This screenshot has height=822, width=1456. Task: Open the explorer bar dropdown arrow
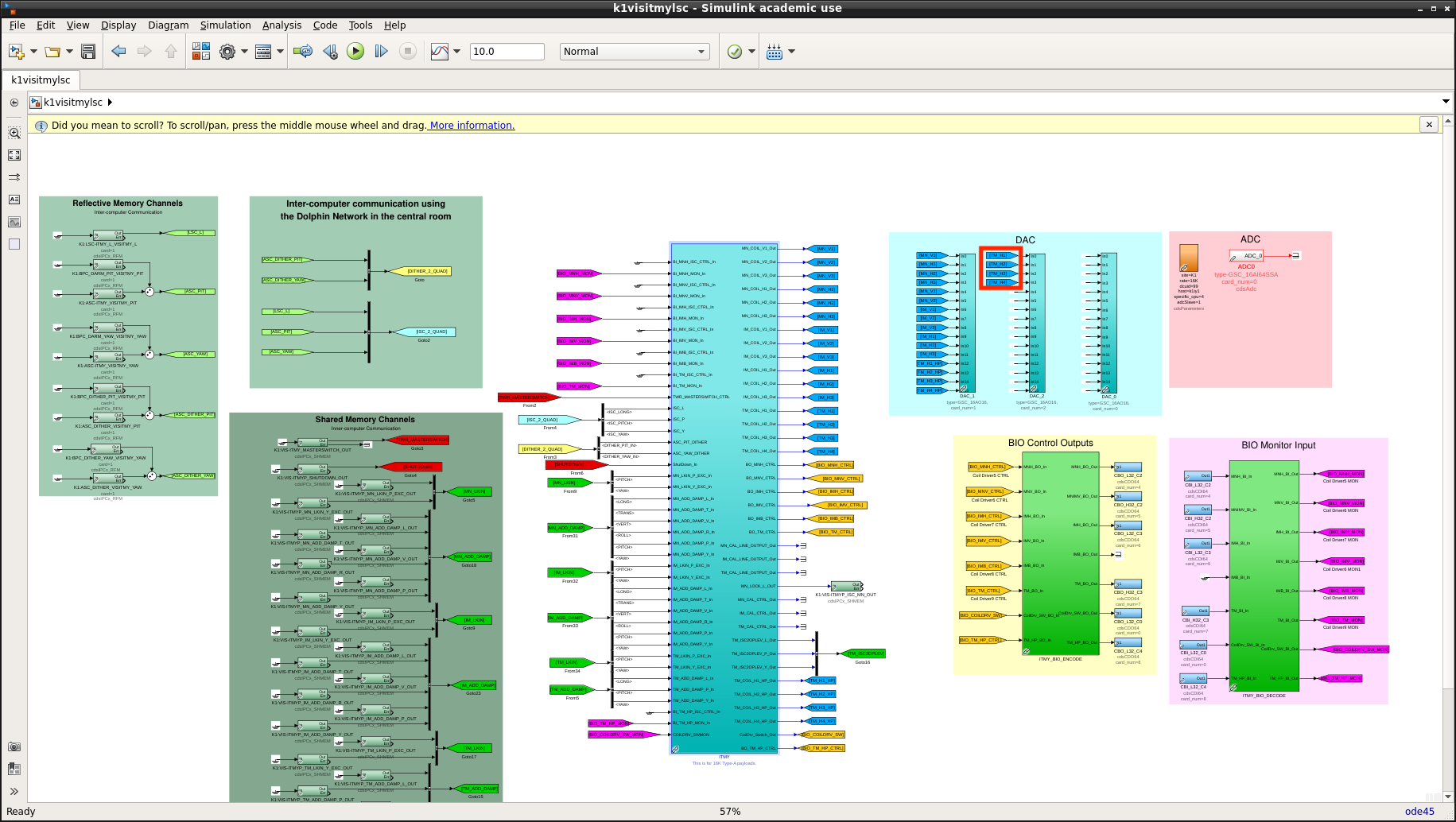[x=1446, y=102]
